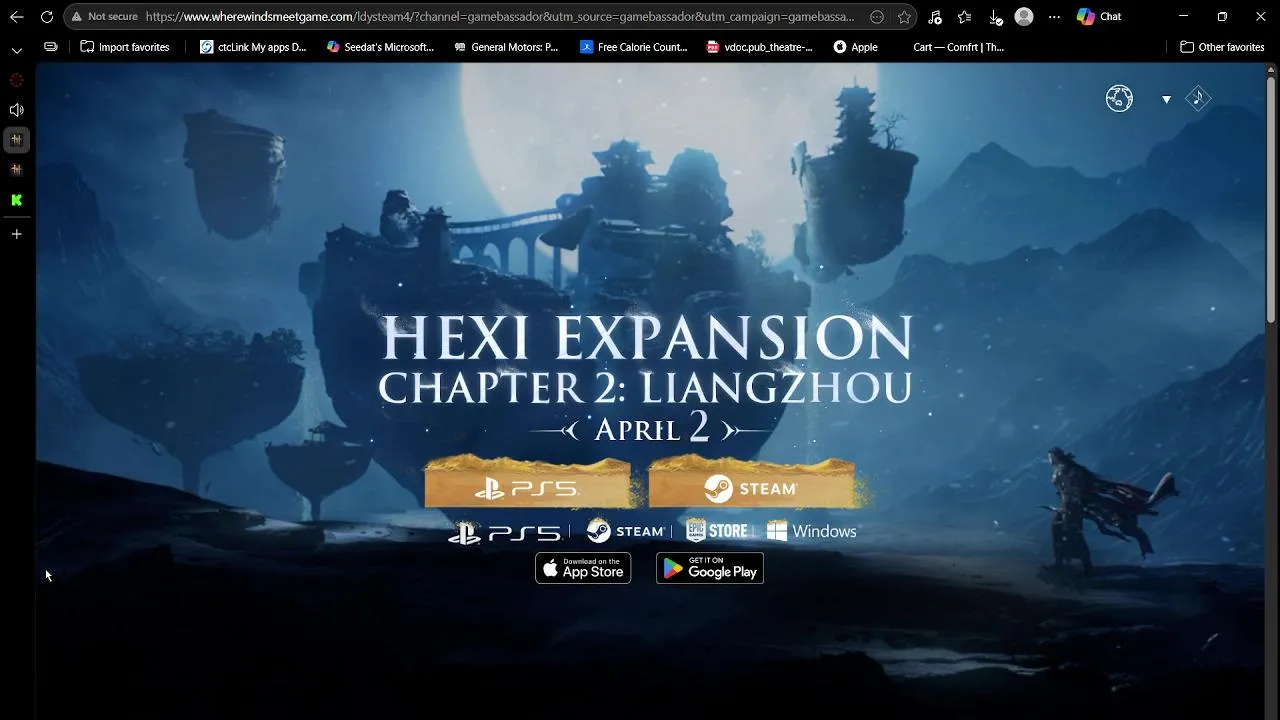Switch to the red circular icon tab
The image size is (1280, 720).
tap(16, 80)
